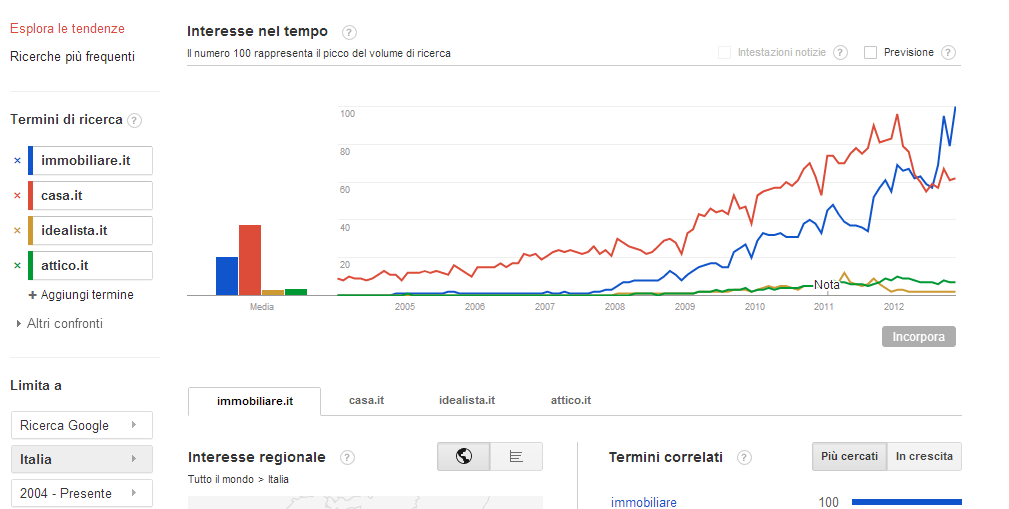
Task: Open help for Termini di ricerca
Action: tap(135, 120)
